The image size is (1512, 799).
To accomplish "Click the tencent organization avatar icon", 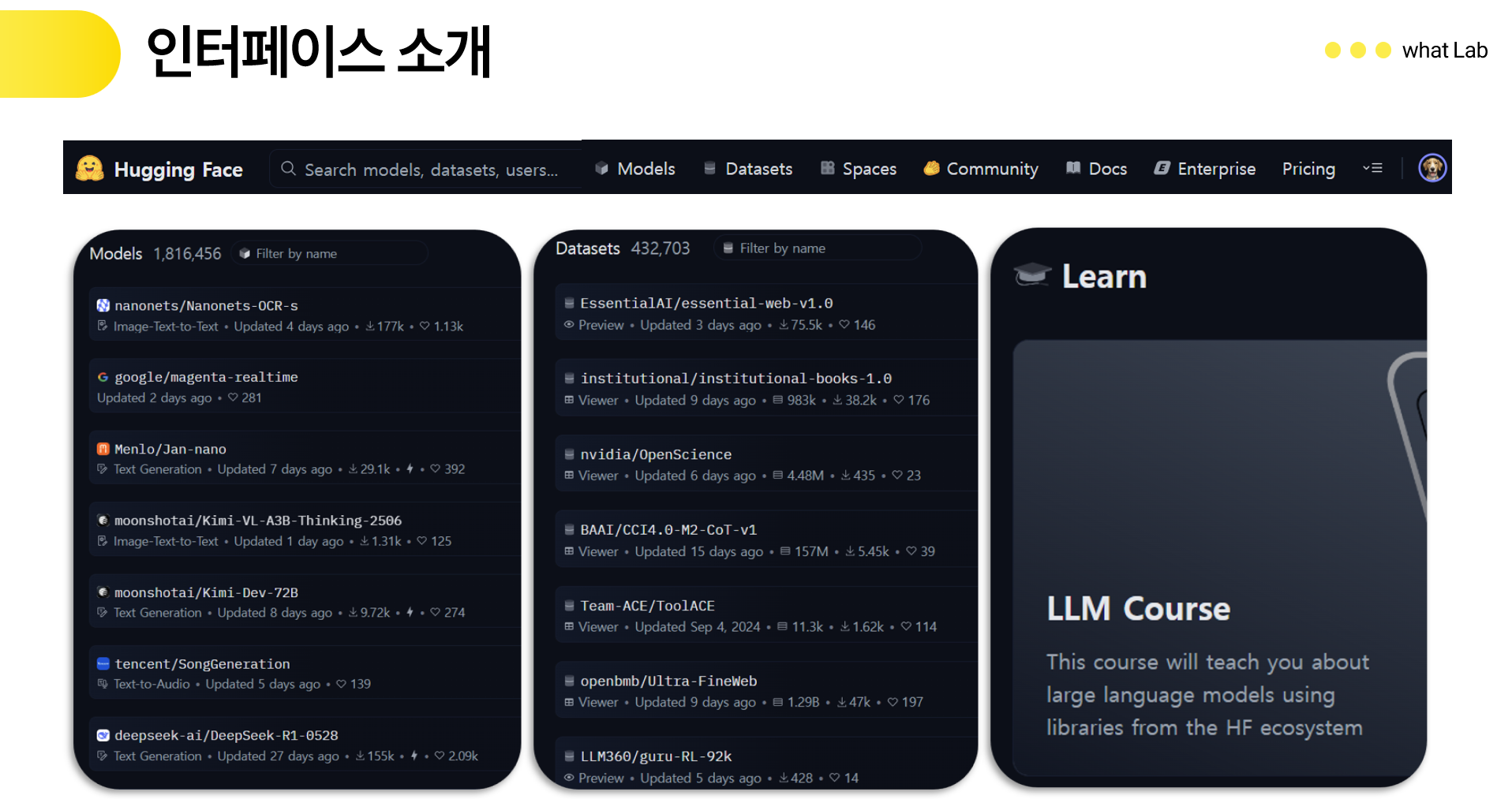I will (x=103, y=663).
